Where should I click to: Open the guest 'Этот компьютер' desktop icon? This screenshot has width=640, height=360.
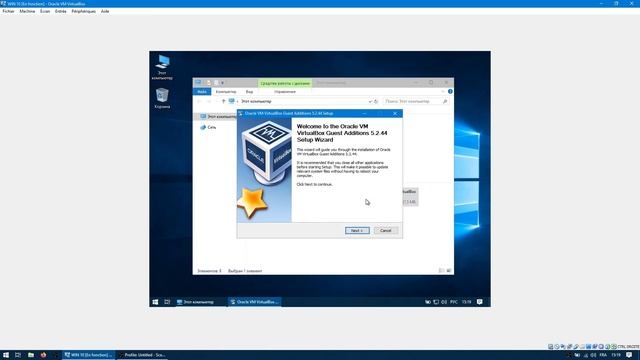162,67
